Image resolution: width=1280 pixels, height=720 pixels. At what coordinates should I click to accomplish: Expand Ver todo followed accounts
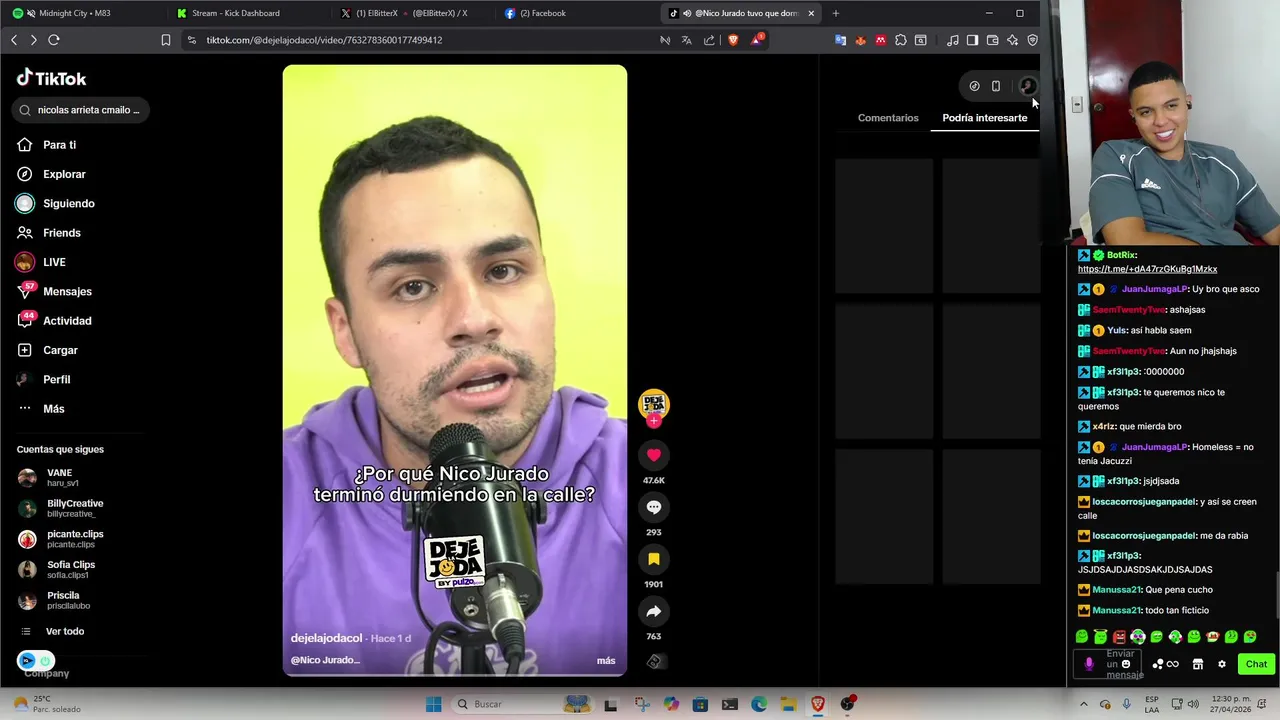click(64, 631)
